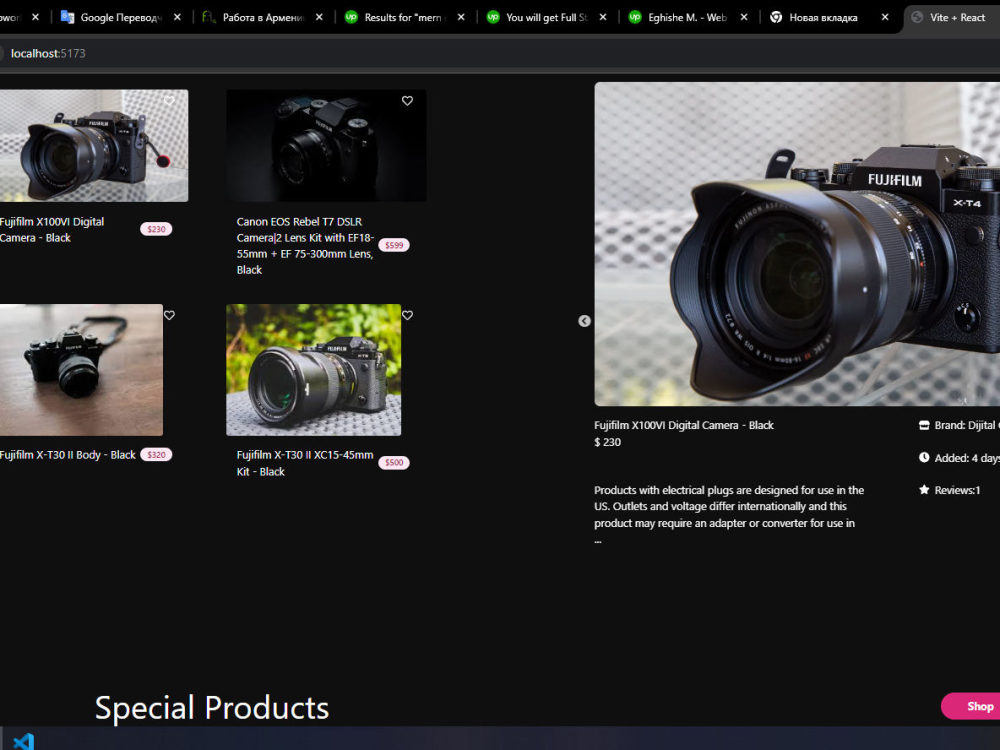This screenshot has width=1000, height=750.
Task: Switch to the Работа в Армении tab
Action: point(263,17)
